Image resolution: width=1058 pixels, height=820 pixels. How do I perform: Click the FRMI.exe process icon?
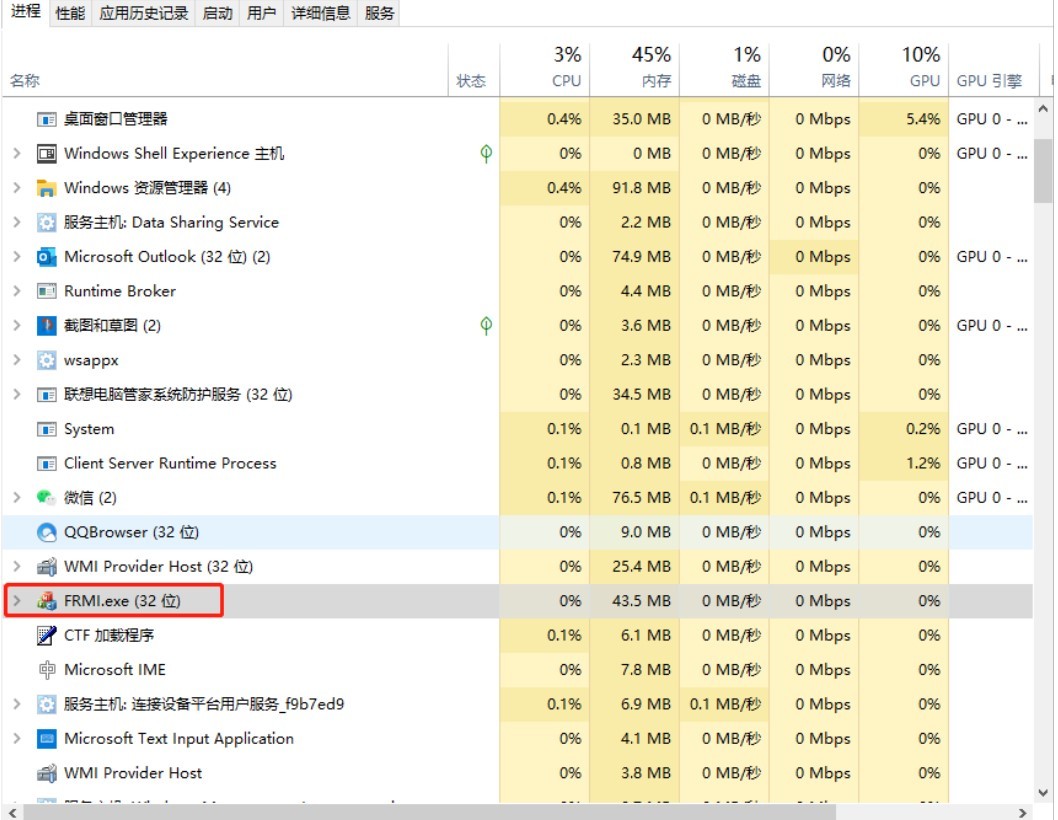[x=46, y=601]
